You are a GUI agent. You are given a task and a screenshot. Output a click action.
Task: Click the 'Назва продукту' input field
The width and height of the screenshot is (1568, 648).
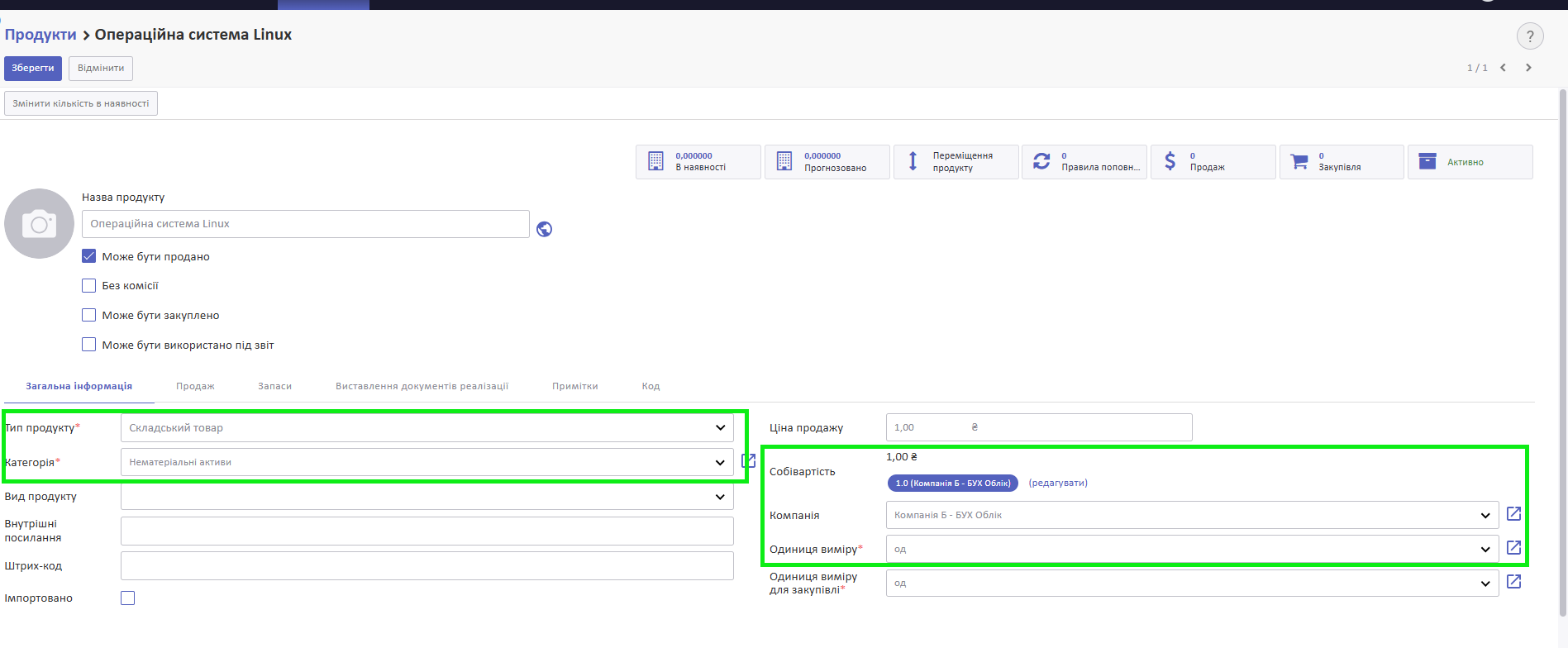click(306, 224)
